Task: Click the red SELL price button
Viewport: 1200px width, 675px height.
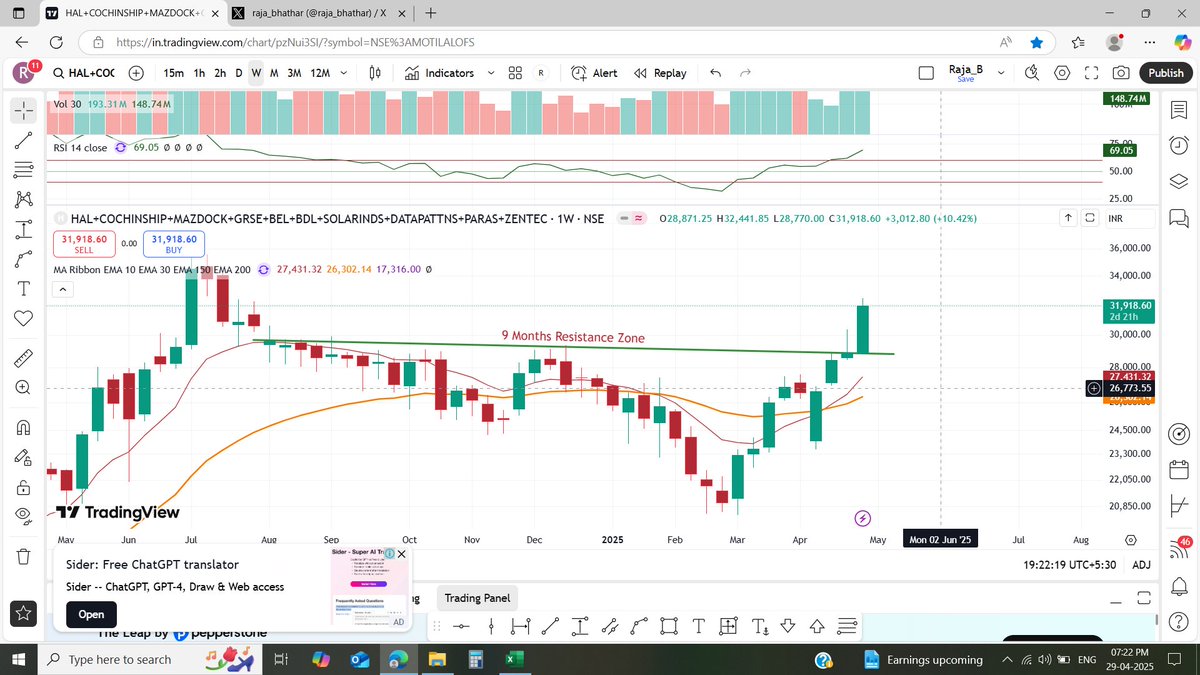Action: point(83,244)
